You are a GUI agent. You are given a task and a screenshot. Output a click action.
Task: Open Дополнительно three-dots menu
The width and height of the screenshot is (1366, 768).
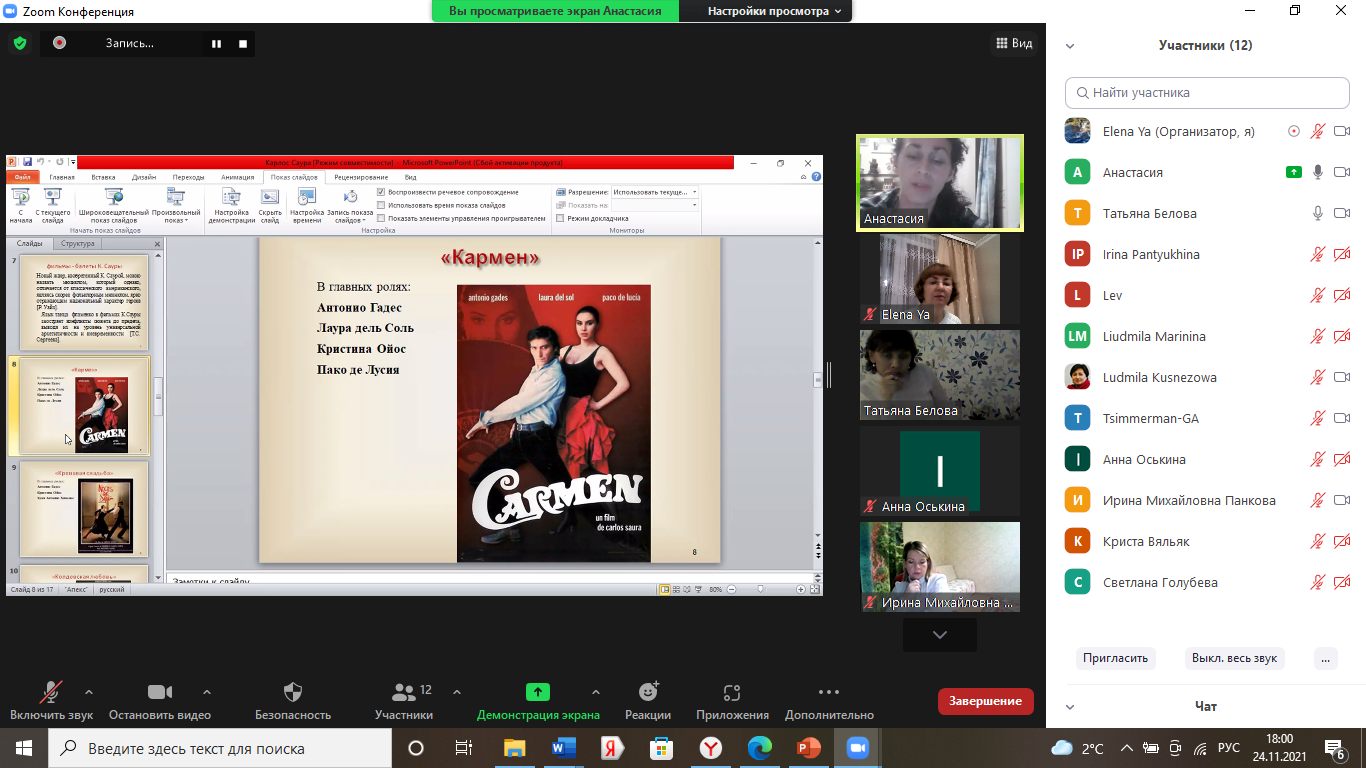point(829,692)
